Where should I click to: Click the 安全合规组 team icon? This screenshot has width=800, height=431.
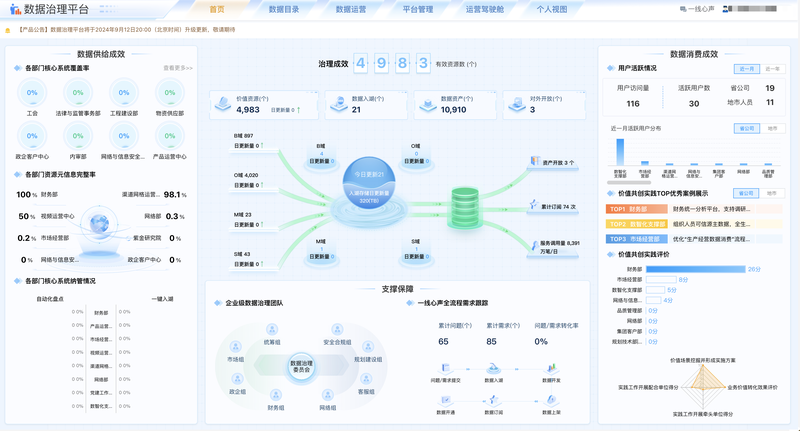click(337, 329)
